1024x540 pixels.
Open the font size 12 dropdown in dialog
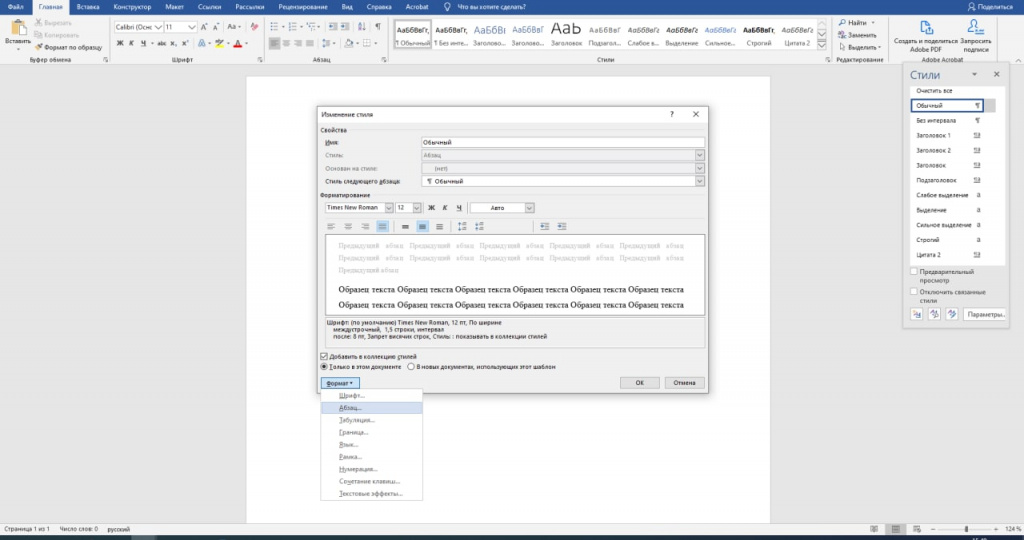click(x=417, y=208)
